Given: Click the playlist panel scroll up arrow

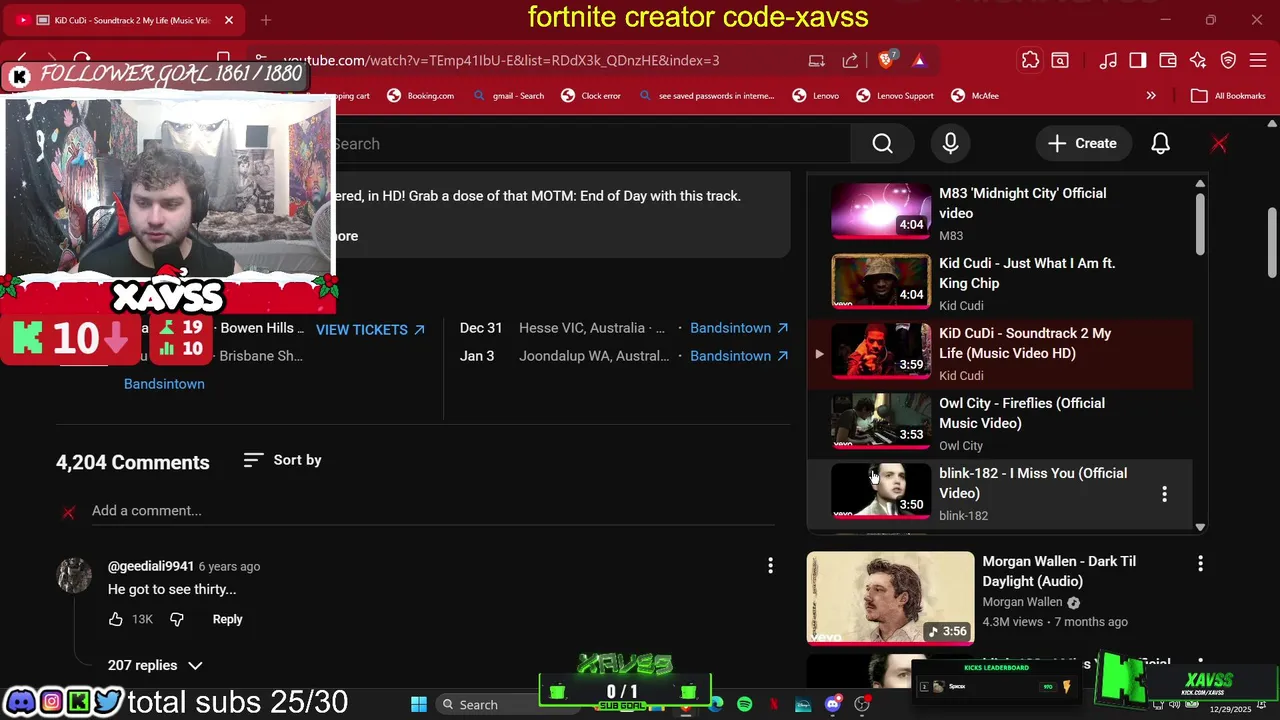Looking at the screenshot, I should pos(1200,184).
